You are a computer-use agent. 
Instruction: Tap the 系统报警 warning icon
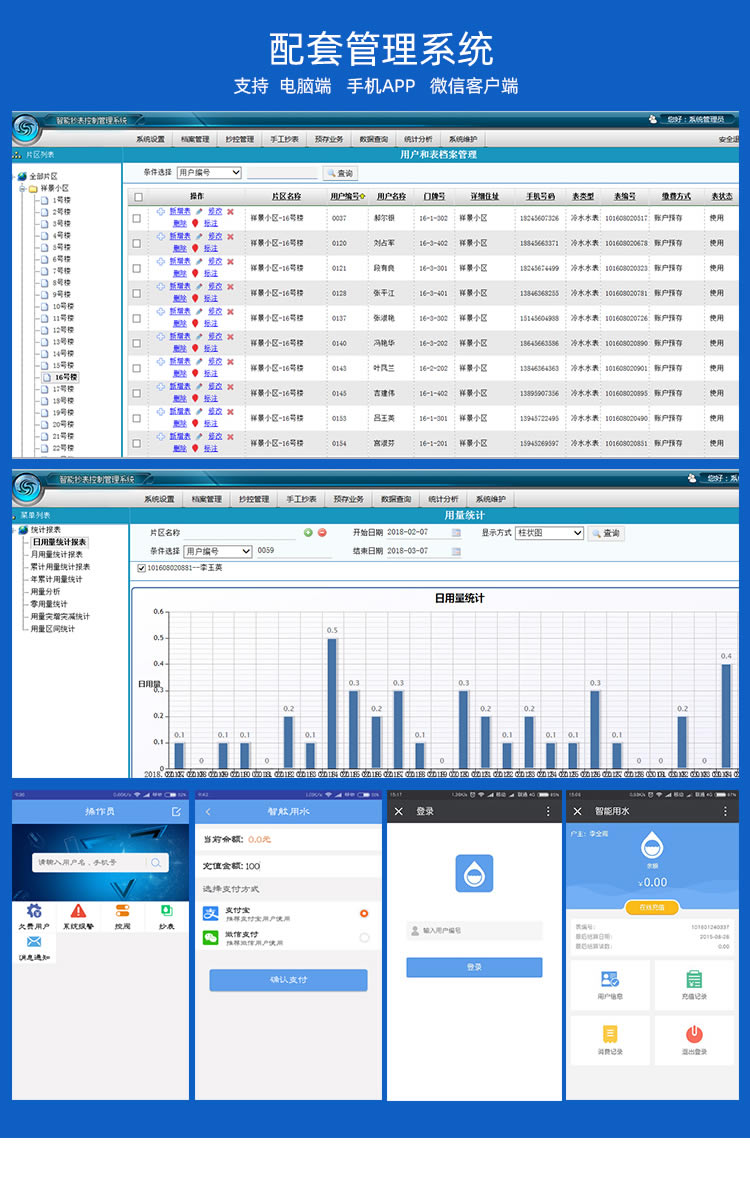coord(78,911)
